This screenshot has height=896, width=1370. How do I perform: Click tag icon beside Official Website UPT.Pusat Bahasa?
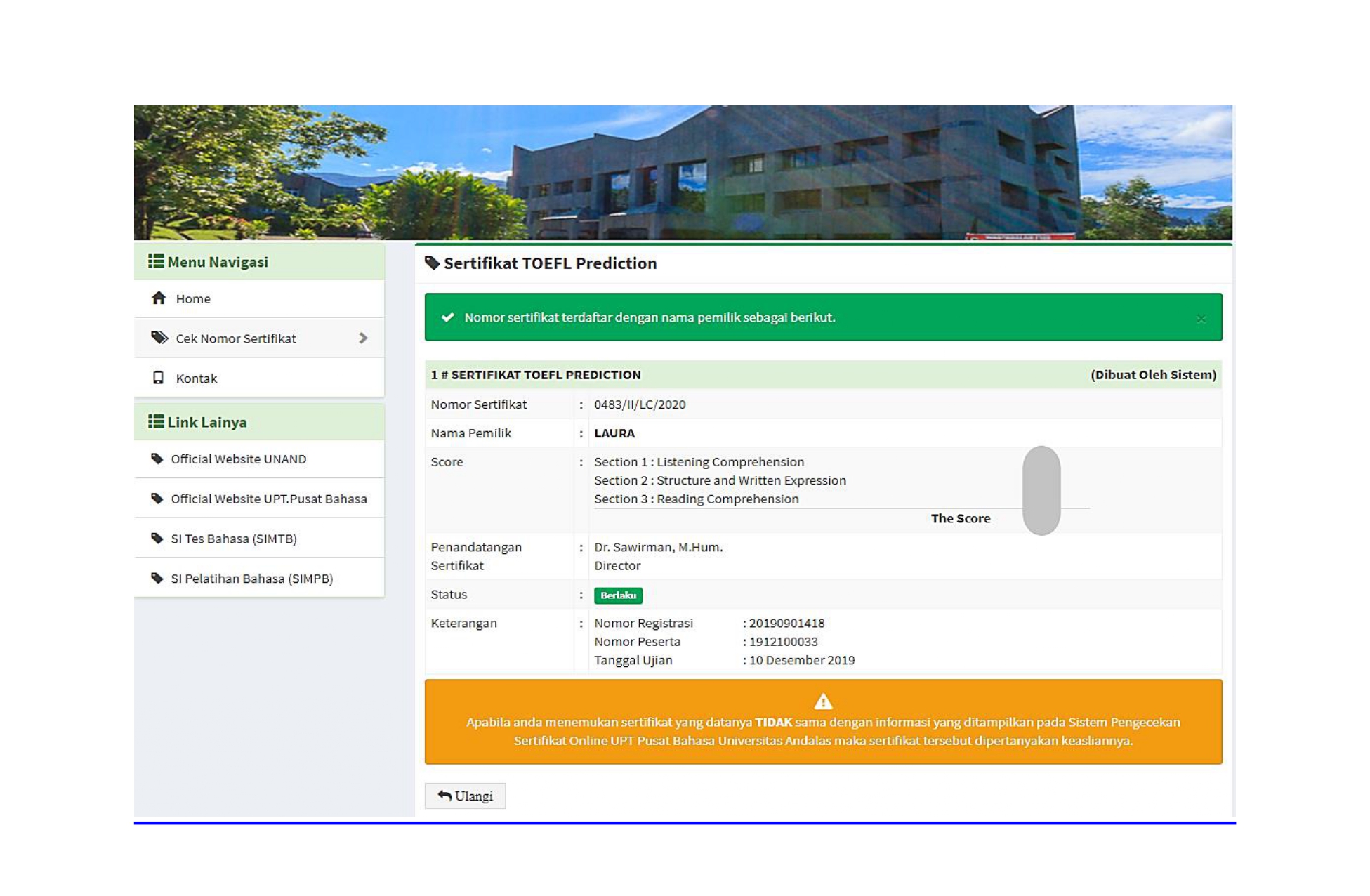pos(157,499)
